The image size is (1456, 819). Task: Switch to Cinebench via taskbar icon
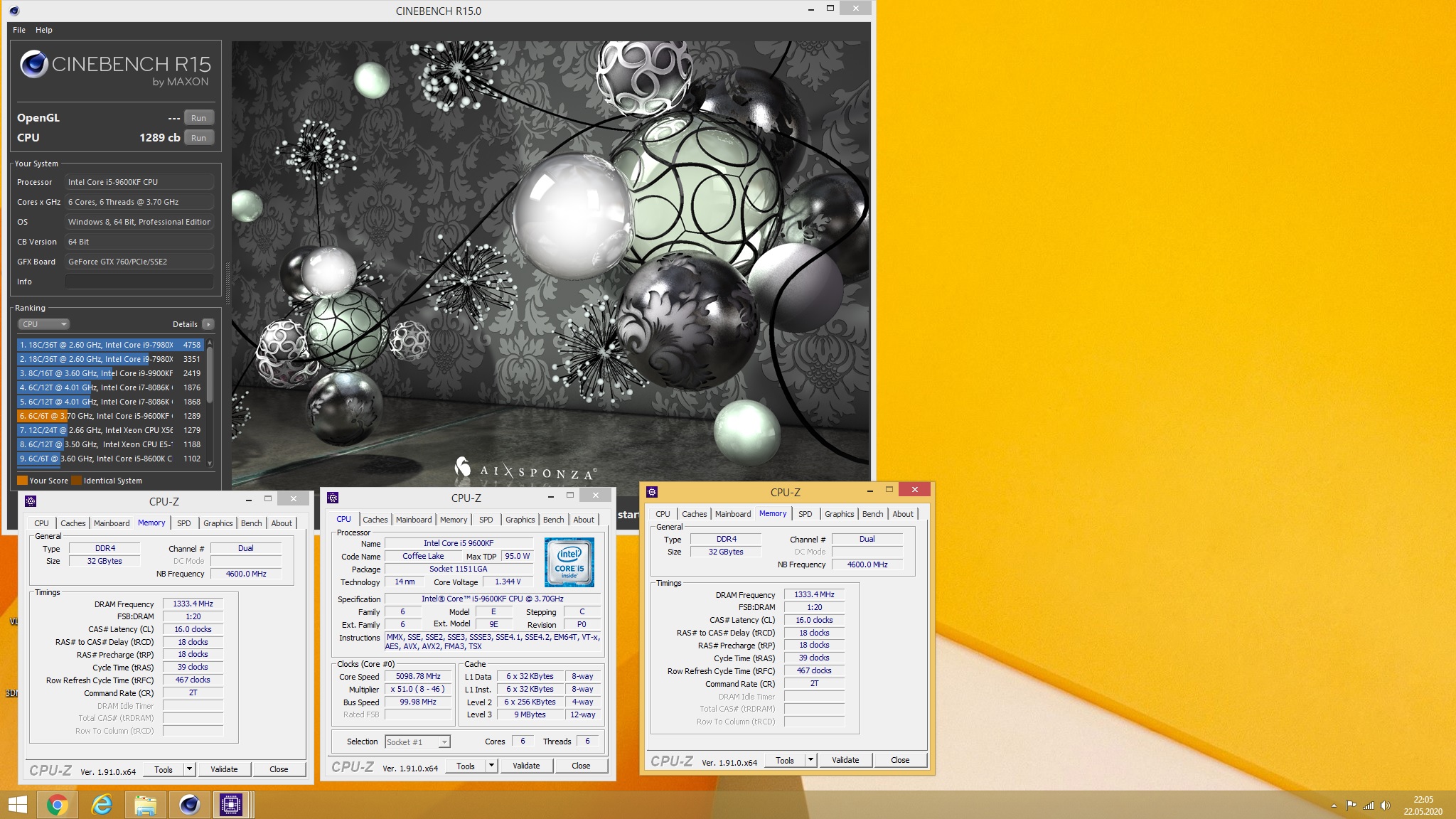click(x=189, y=805)
